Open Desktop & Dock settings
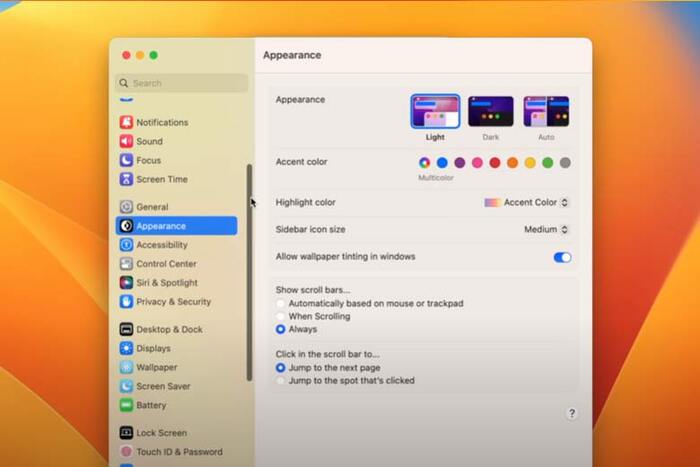 [x=176, y=329]
